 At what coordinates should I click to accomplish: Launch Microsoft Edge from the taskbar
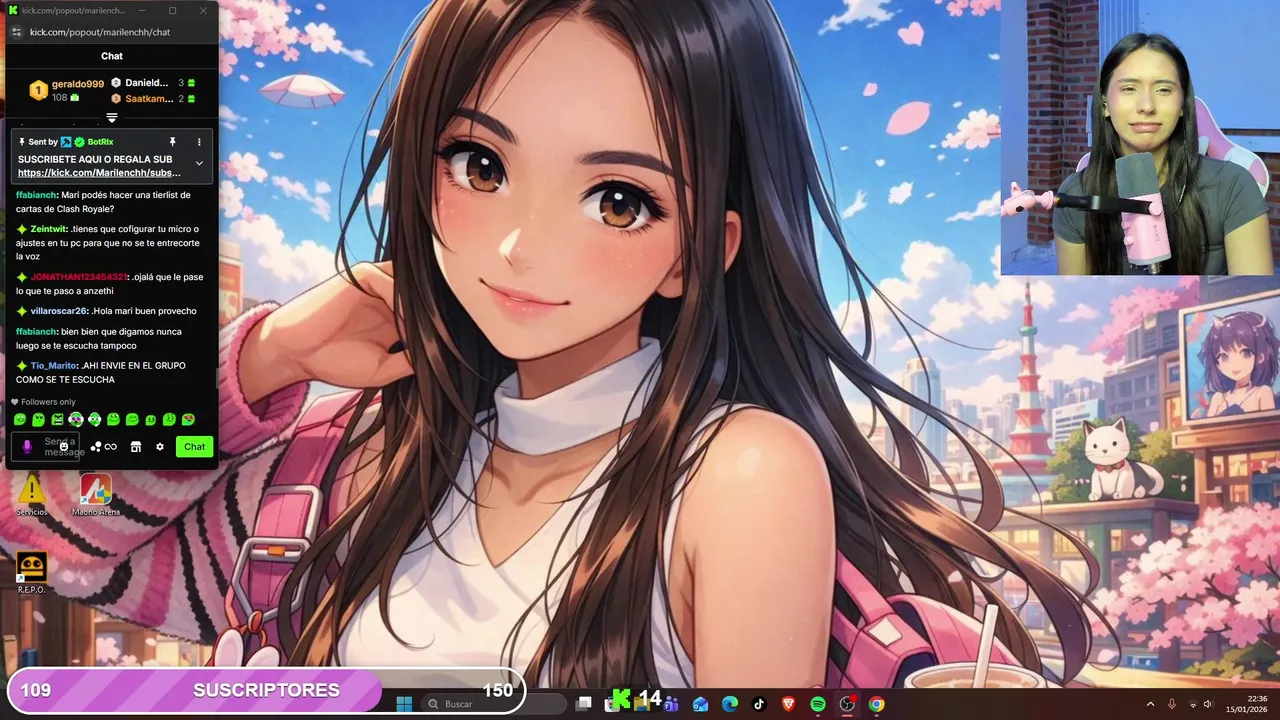point(730,704)
